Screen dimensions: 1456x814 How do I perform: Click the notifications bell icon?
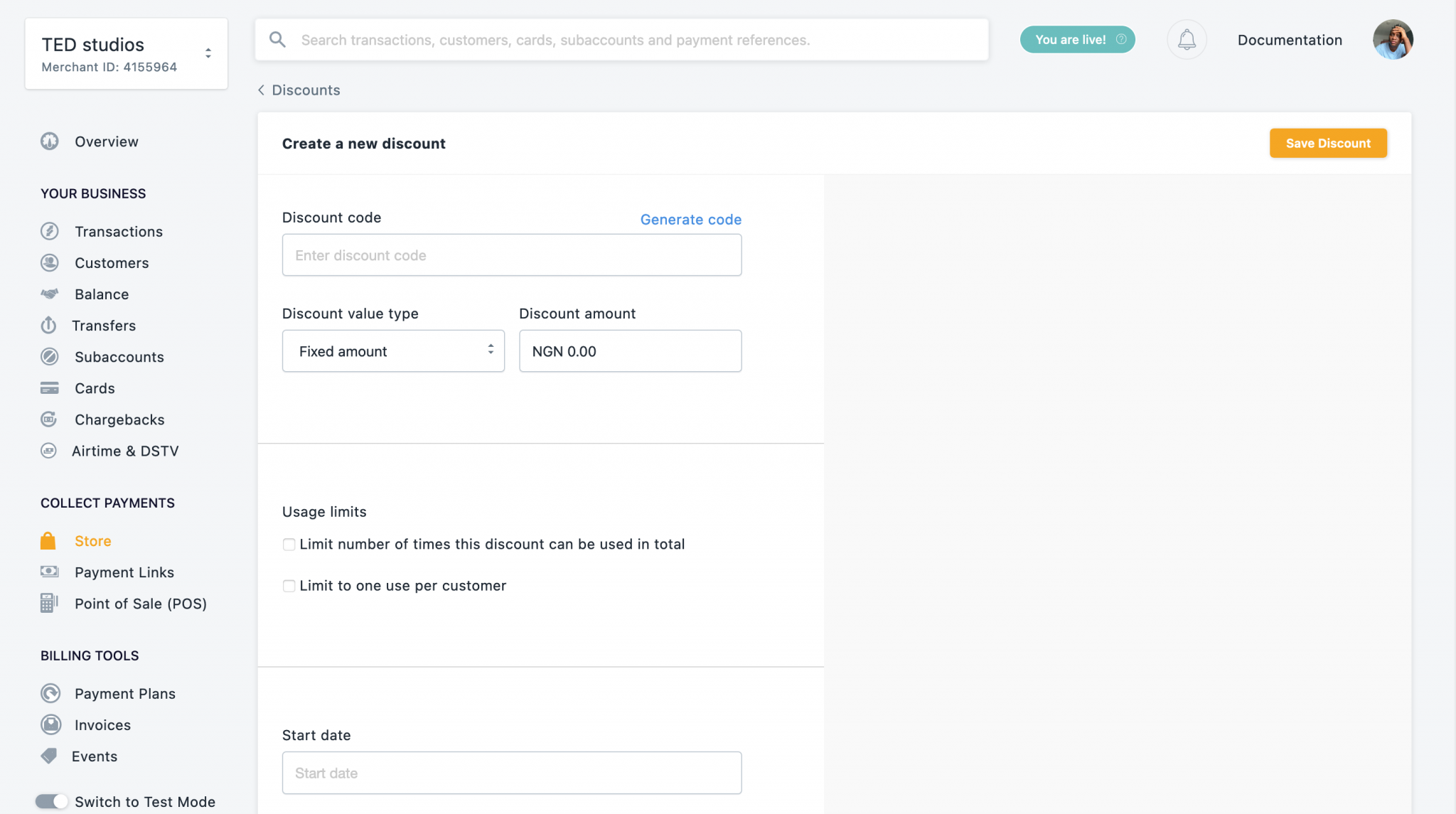coord(1186,39)
